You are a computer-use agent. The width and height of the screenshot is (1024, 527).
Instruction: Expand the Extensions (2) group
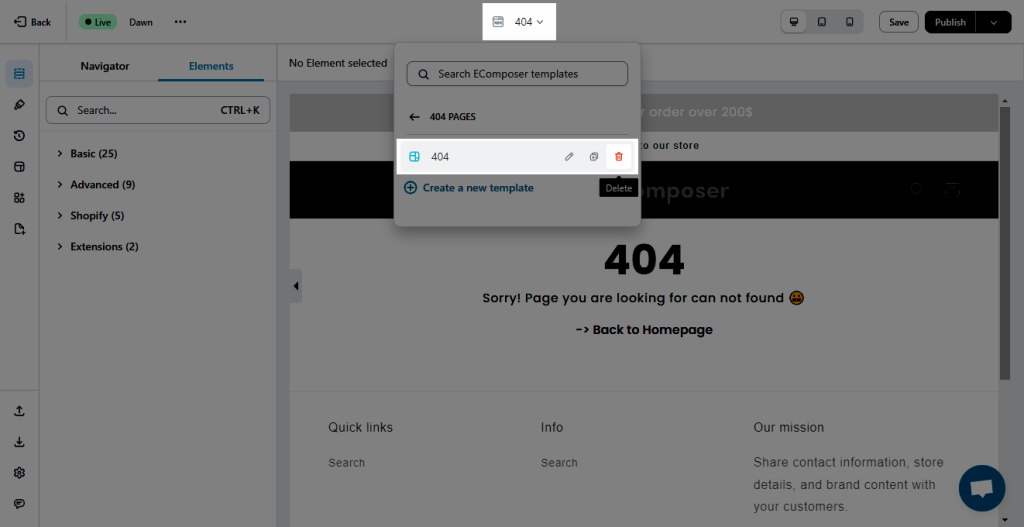click(x=98, y=247)
